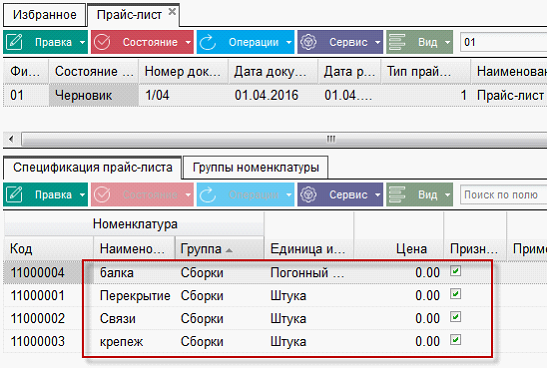Click lines icon in specification Вид button
The image size is (547, 368).
click(397, 195)
